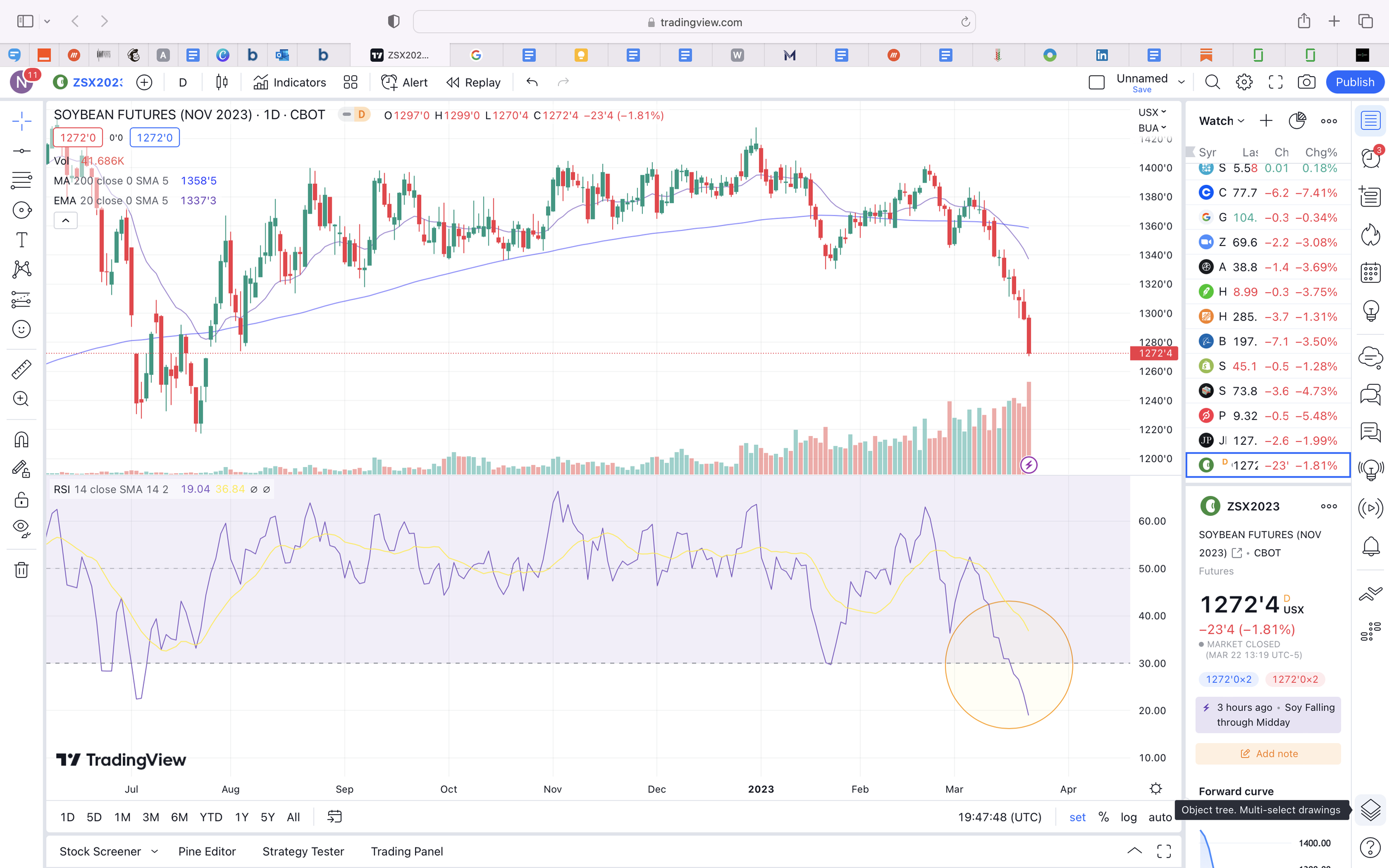This screenshot has height=868, width=1389.
Task: Open the Calendar sidebar icon
Action: click(x=1370, y=272)
